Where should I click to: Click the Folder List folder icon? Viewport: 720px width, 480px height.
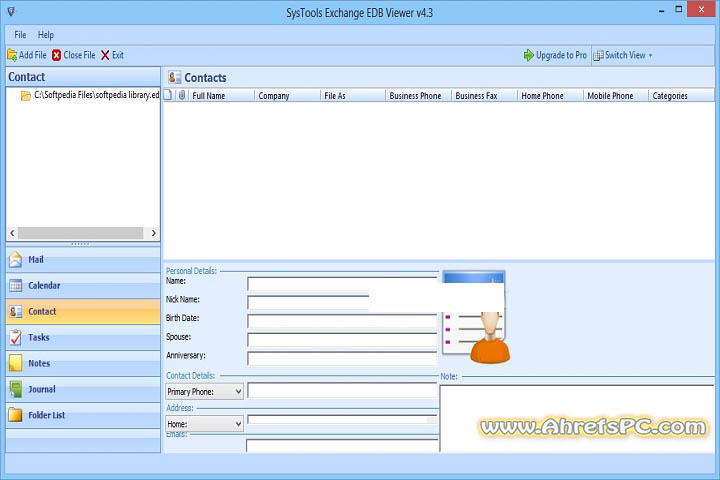point(15,415)
